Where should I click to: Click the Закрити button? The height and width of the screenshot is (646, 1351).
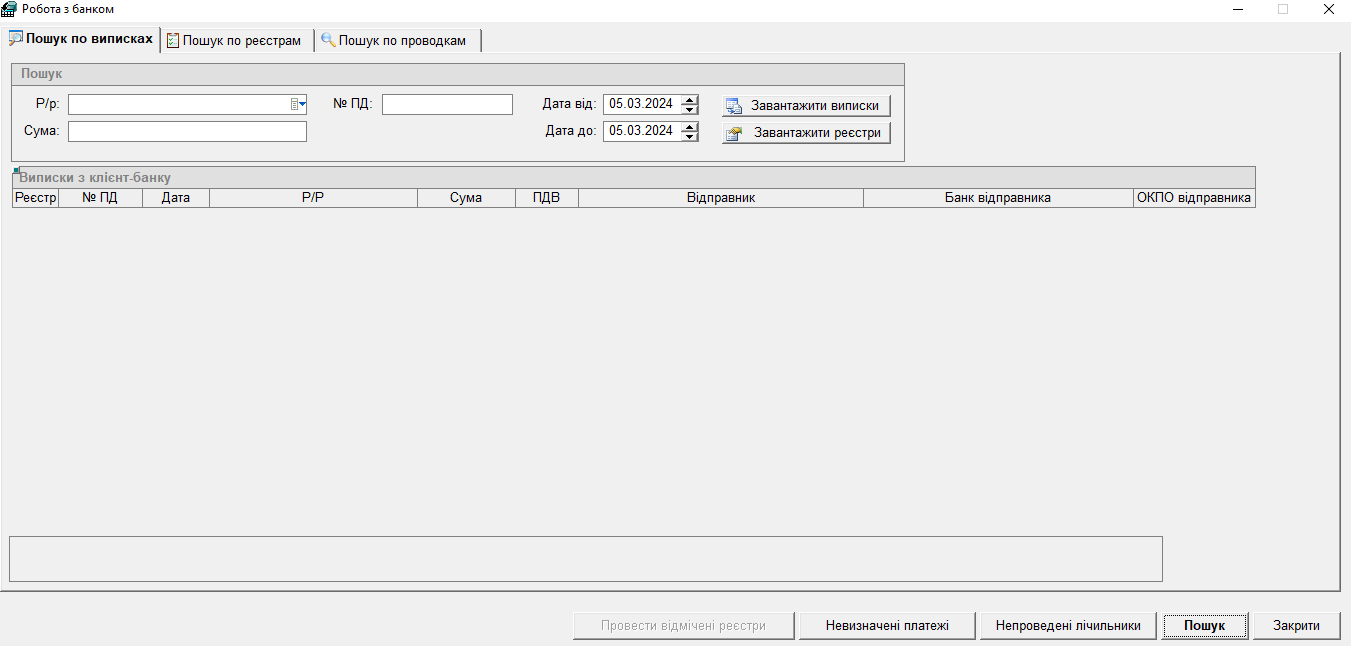pos(1296,626)
